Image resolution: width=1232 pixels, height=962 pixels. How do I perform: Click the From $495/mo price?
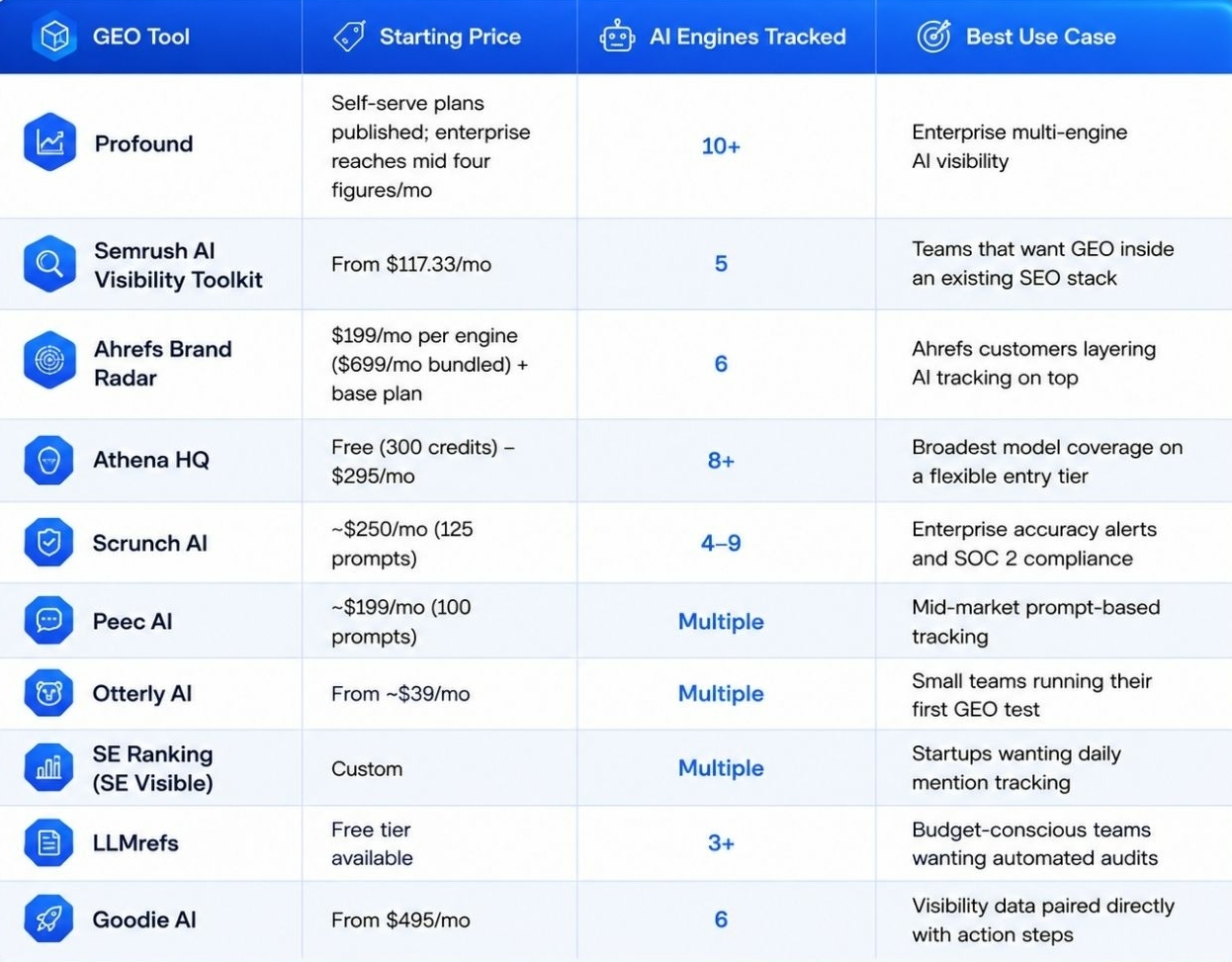(400, 919)
